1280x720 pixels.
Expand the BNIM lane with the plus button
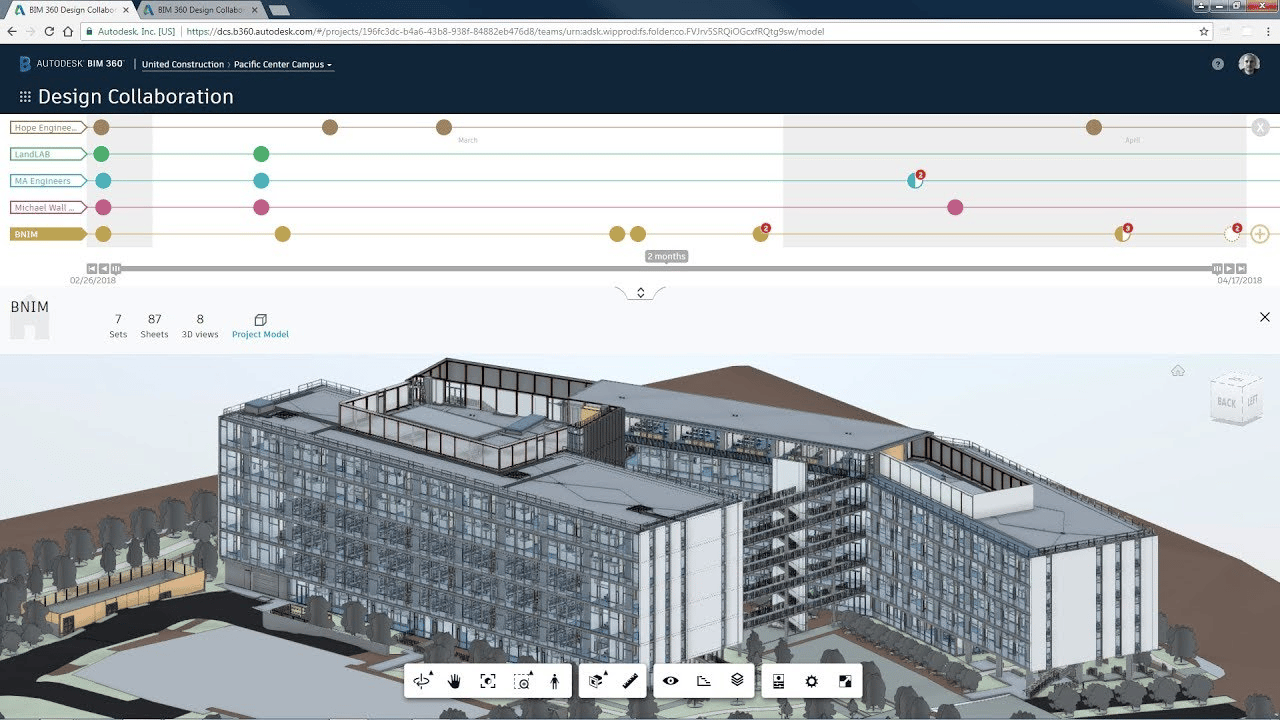coord(1259,233)
